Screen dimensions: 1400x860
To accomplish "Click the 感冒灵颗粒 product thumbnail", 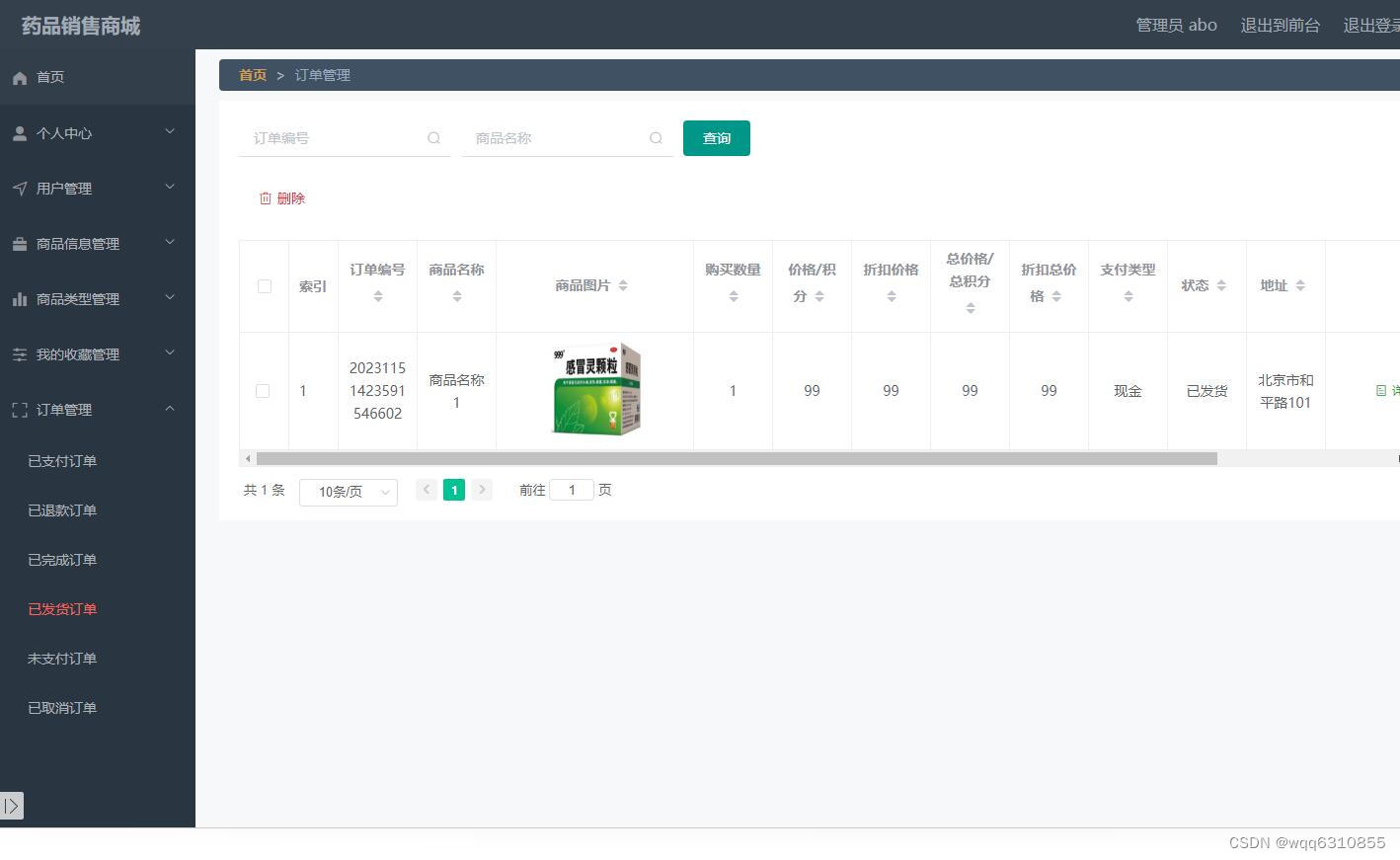I will (x=595, y=390).
